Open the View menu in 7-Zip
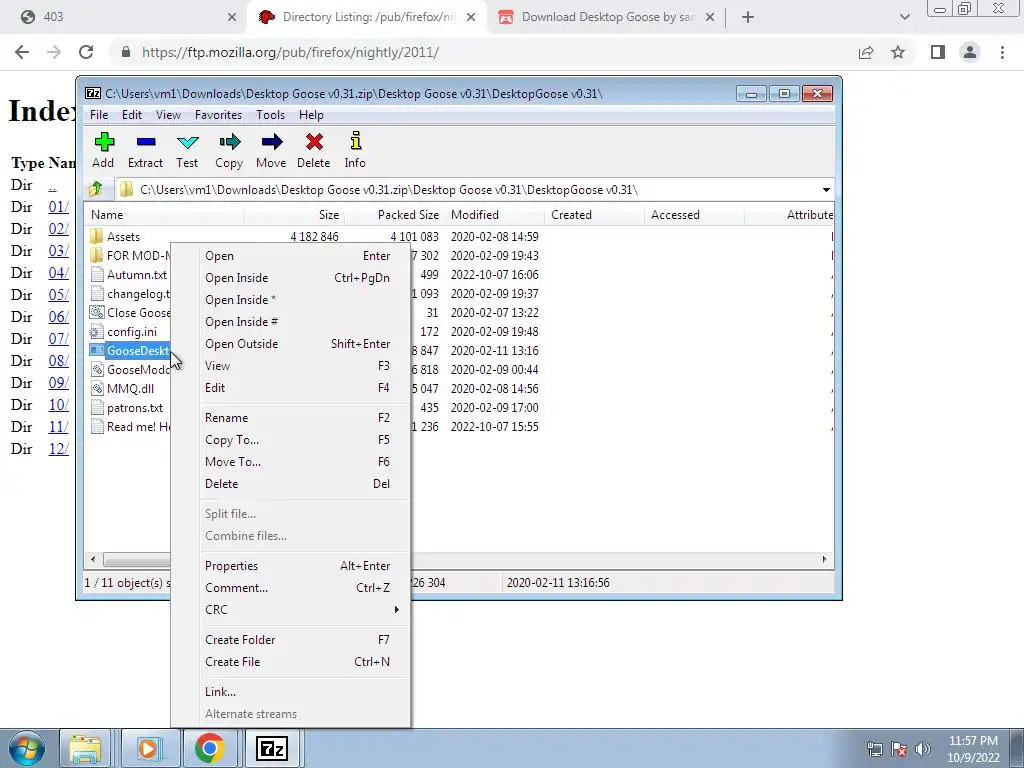The width and height of the screenshot is (1024, 768). coord(168,115)
